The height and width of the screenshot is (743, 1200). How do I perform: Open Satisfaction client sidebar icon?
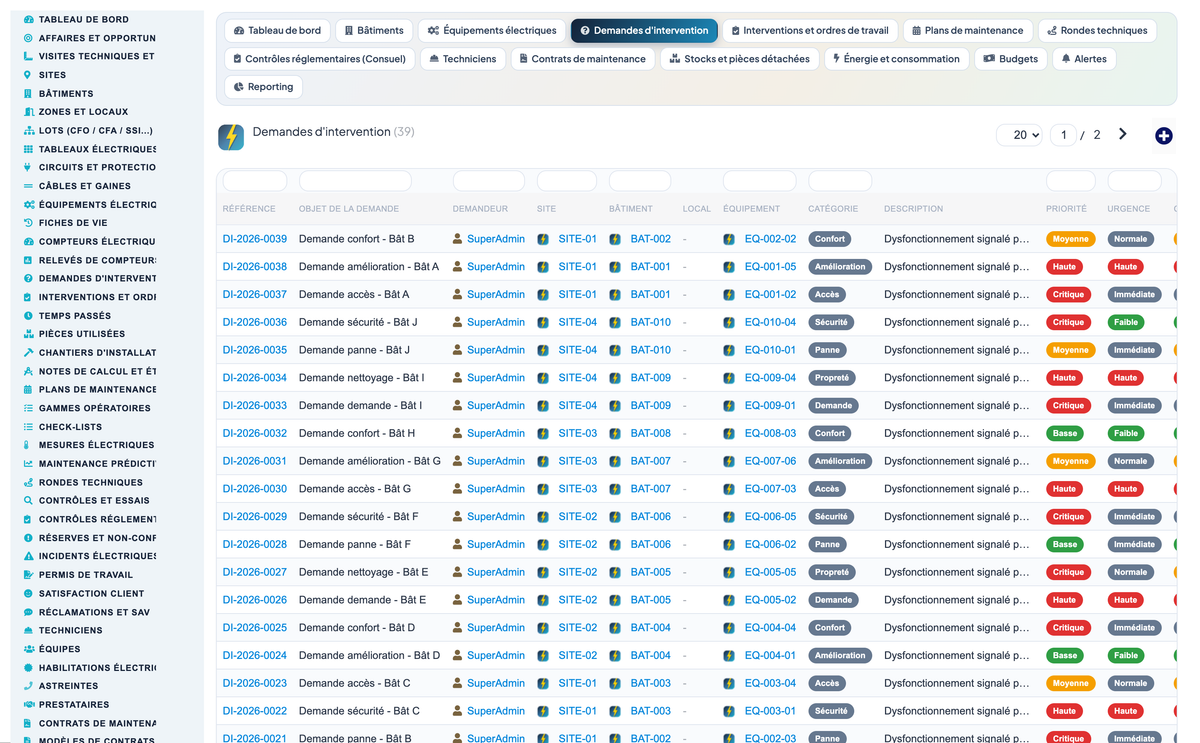(x=28, y=593)
